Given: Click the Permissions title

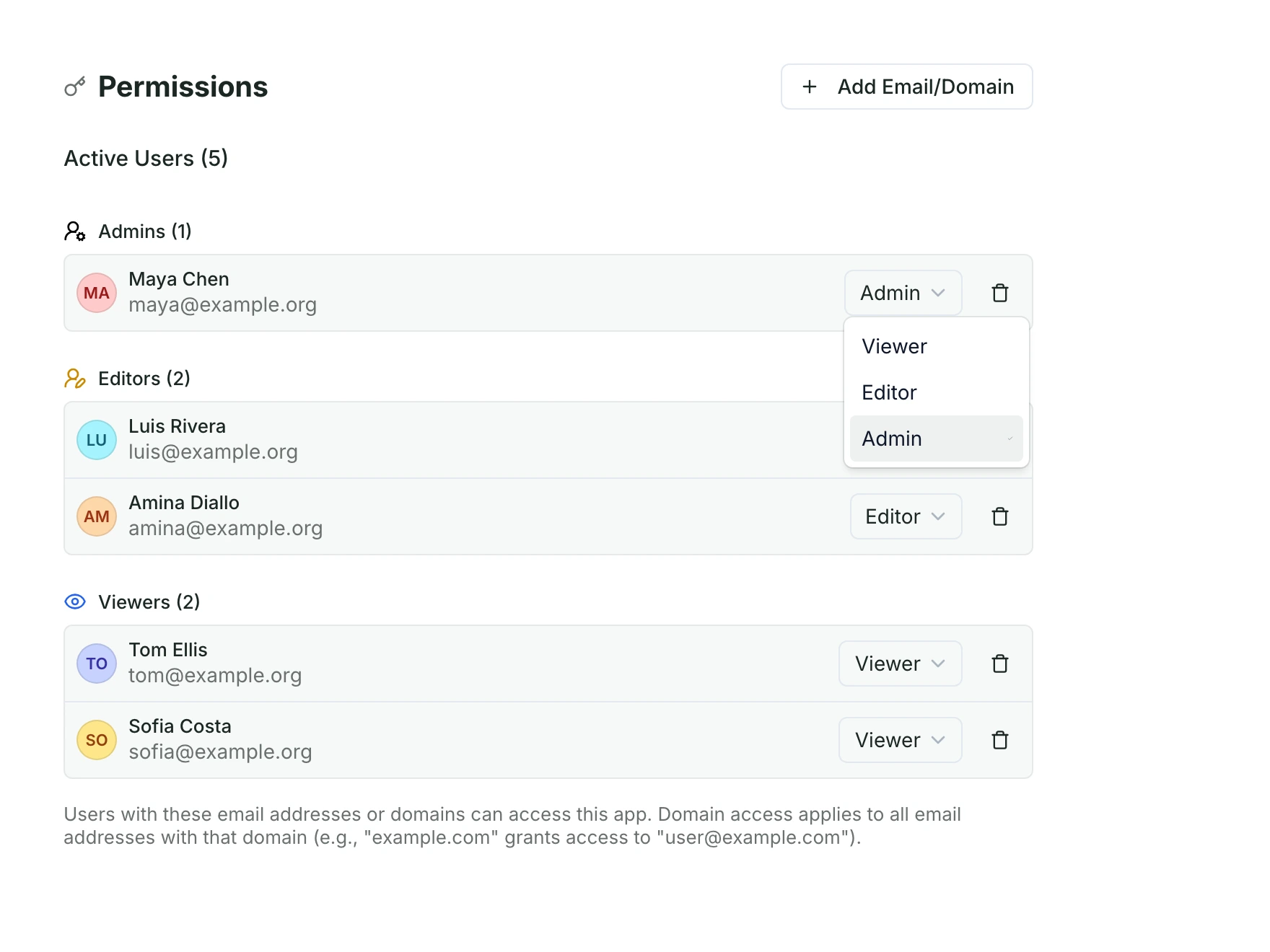Looking at the screenshot, I should tap(183, 87).
